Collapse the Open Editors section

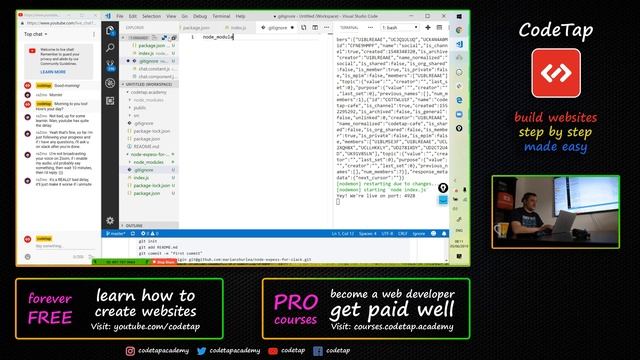(x=123, y=38)
